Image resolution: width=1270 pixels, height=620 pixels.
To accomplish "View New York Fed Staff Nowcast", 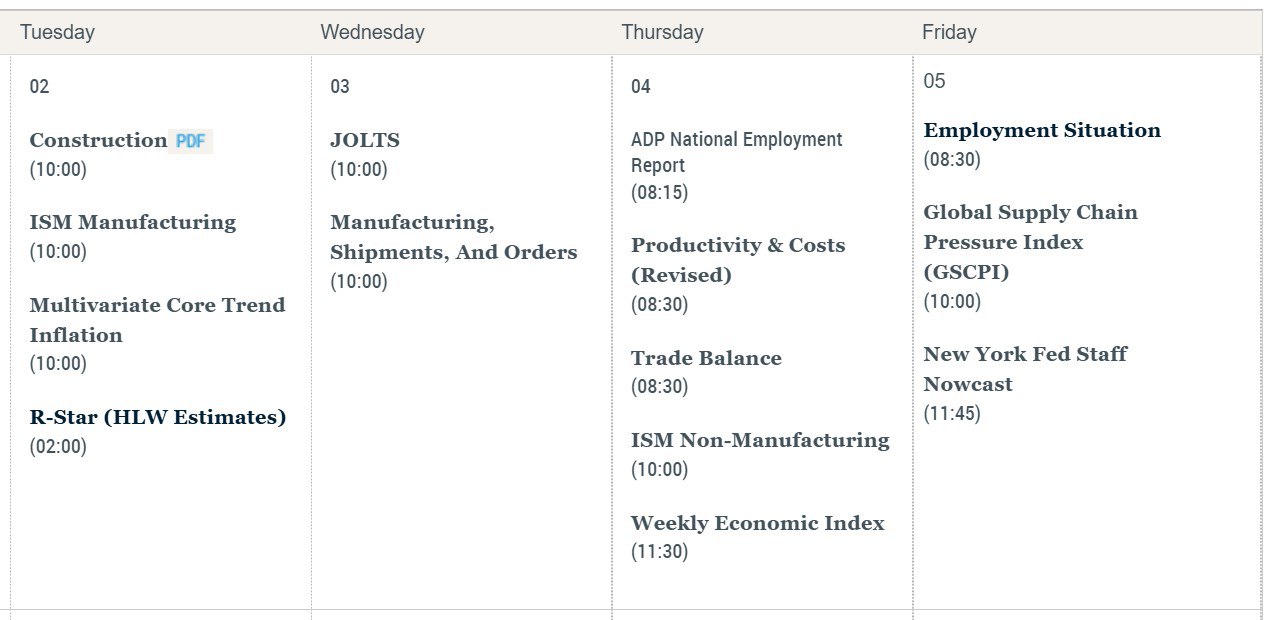I will 1025,369.
